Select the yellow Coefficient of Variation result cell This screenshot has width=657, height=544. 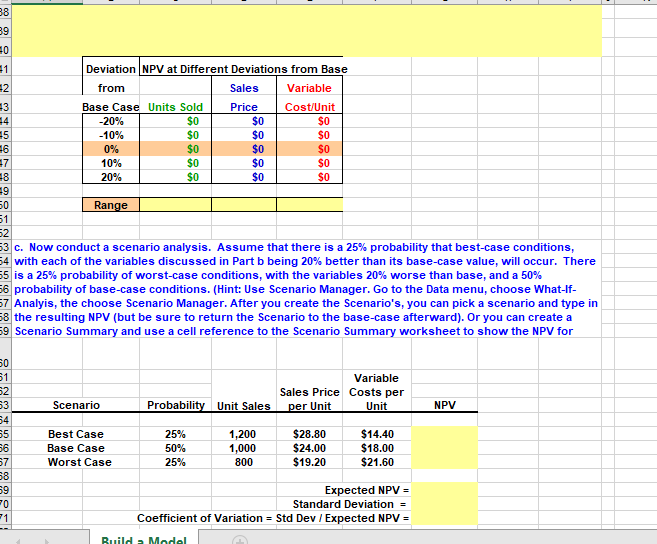[445, 518]
